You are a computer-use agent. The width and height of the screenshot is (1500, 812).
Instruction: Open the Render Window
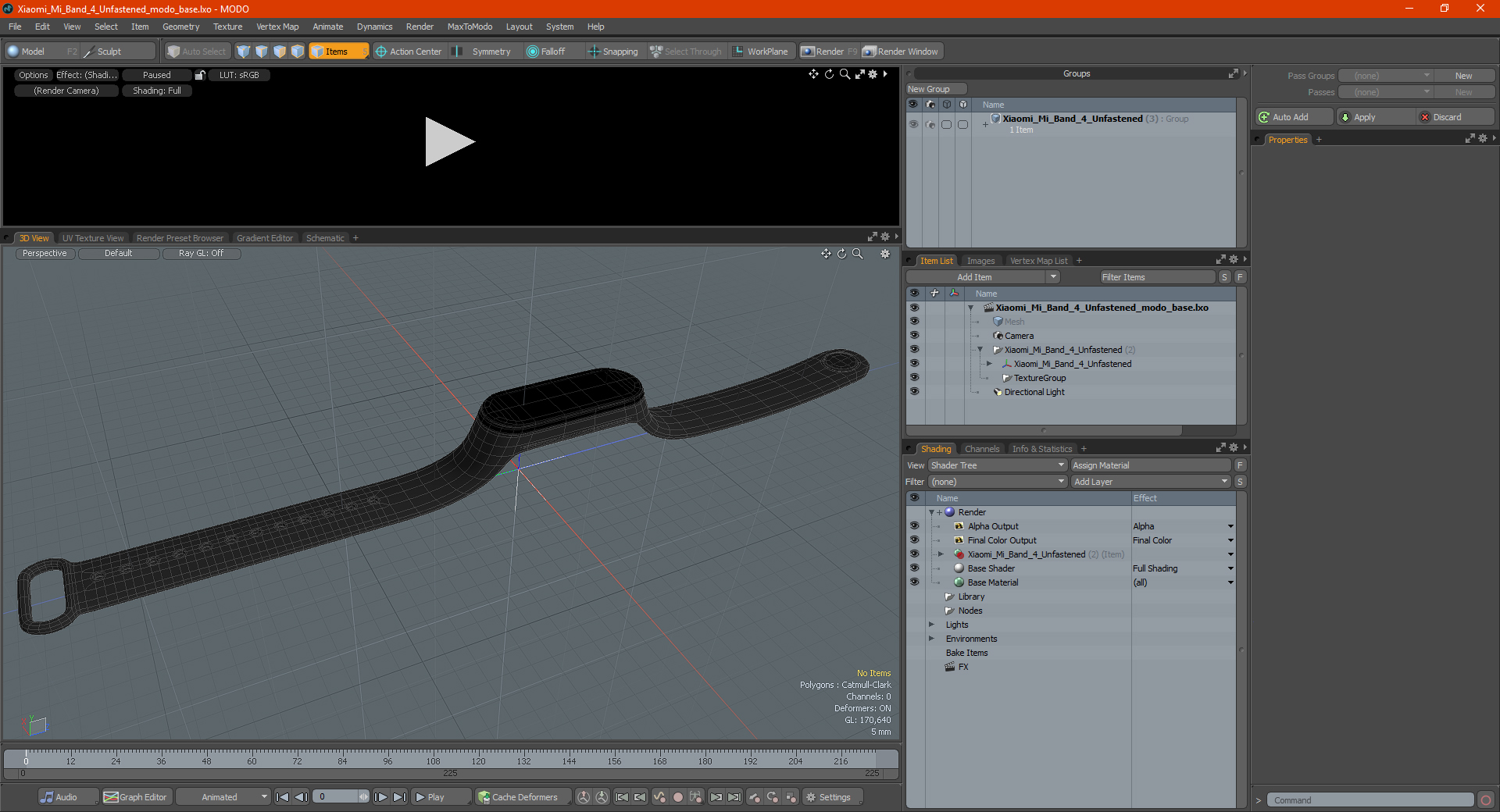(x=901, y=52)
